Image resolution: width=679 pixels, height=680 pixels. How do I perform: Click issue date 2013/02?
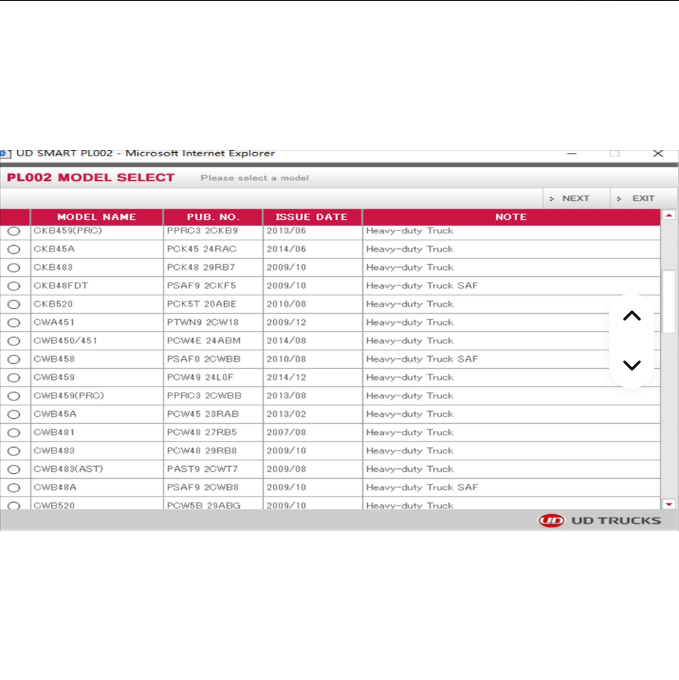(287, 414)
